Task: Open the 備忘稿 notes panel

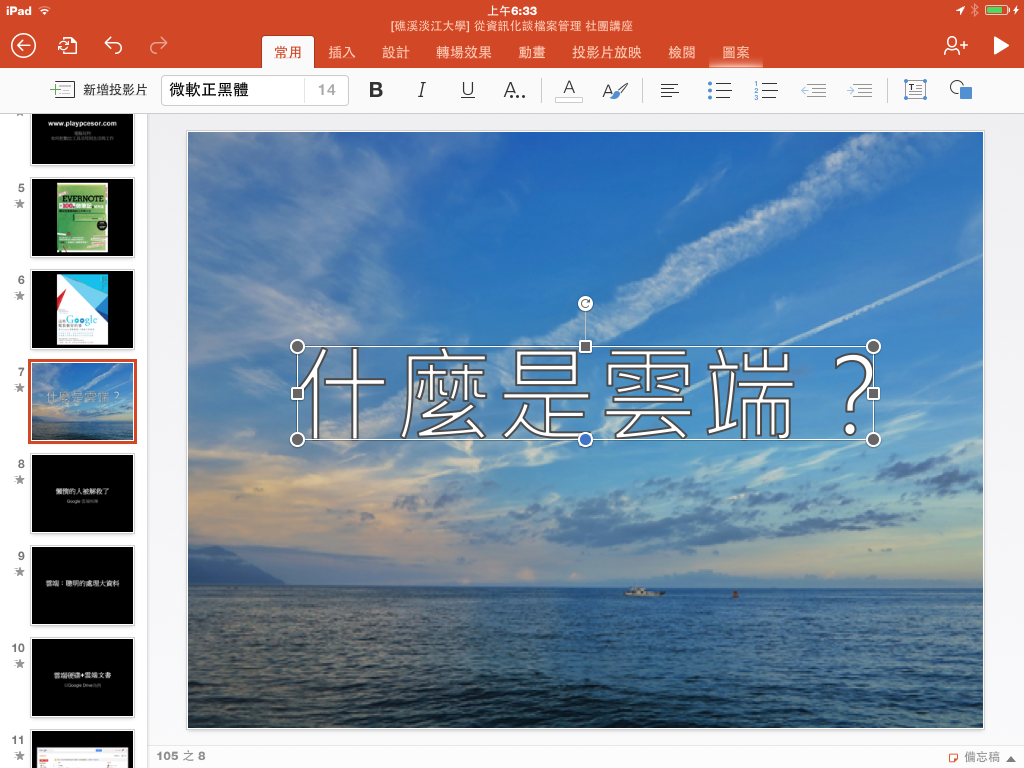Action: click(x=974, y=757)
